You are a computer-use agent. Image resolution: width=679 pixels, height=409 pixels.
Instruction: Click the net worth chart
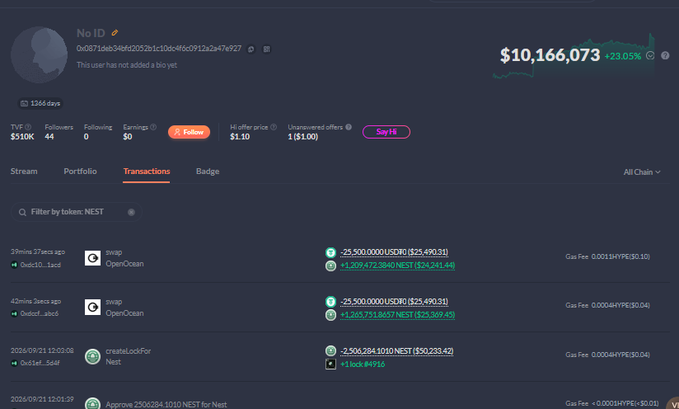574,55
